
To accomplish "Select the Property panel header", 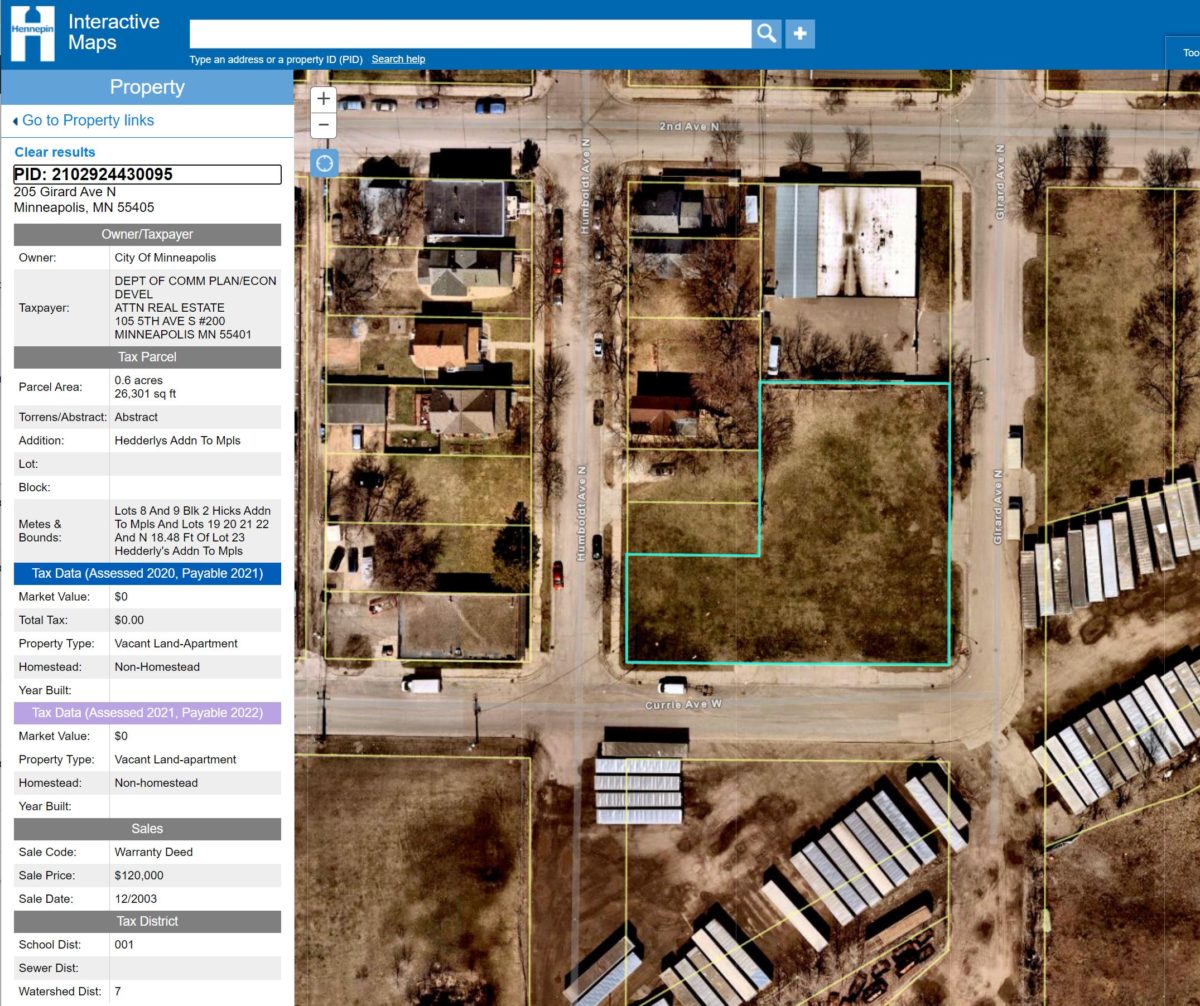I will pos(147,87).
